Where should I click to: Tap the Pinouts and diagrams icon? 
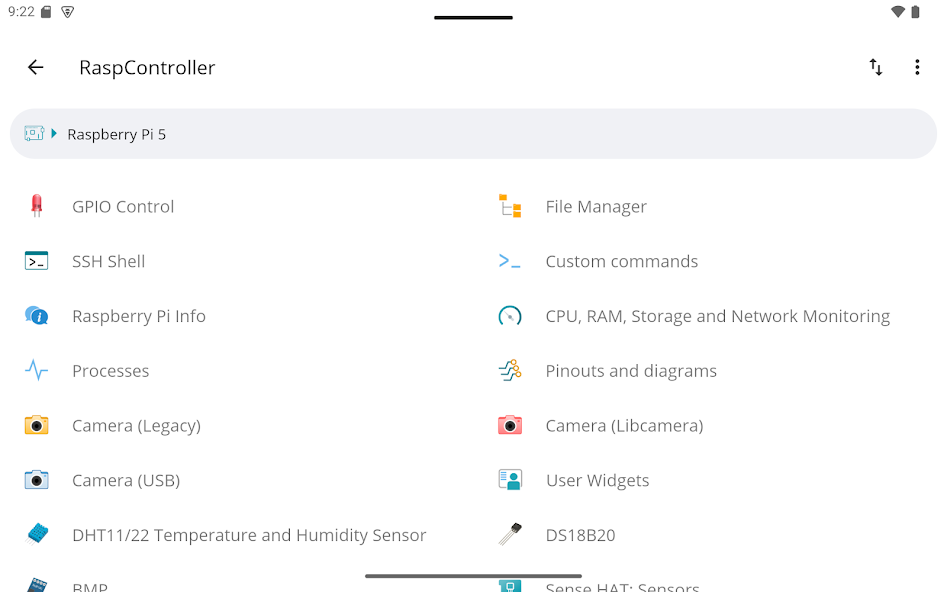pyautogui.click(x=510, y=370)
